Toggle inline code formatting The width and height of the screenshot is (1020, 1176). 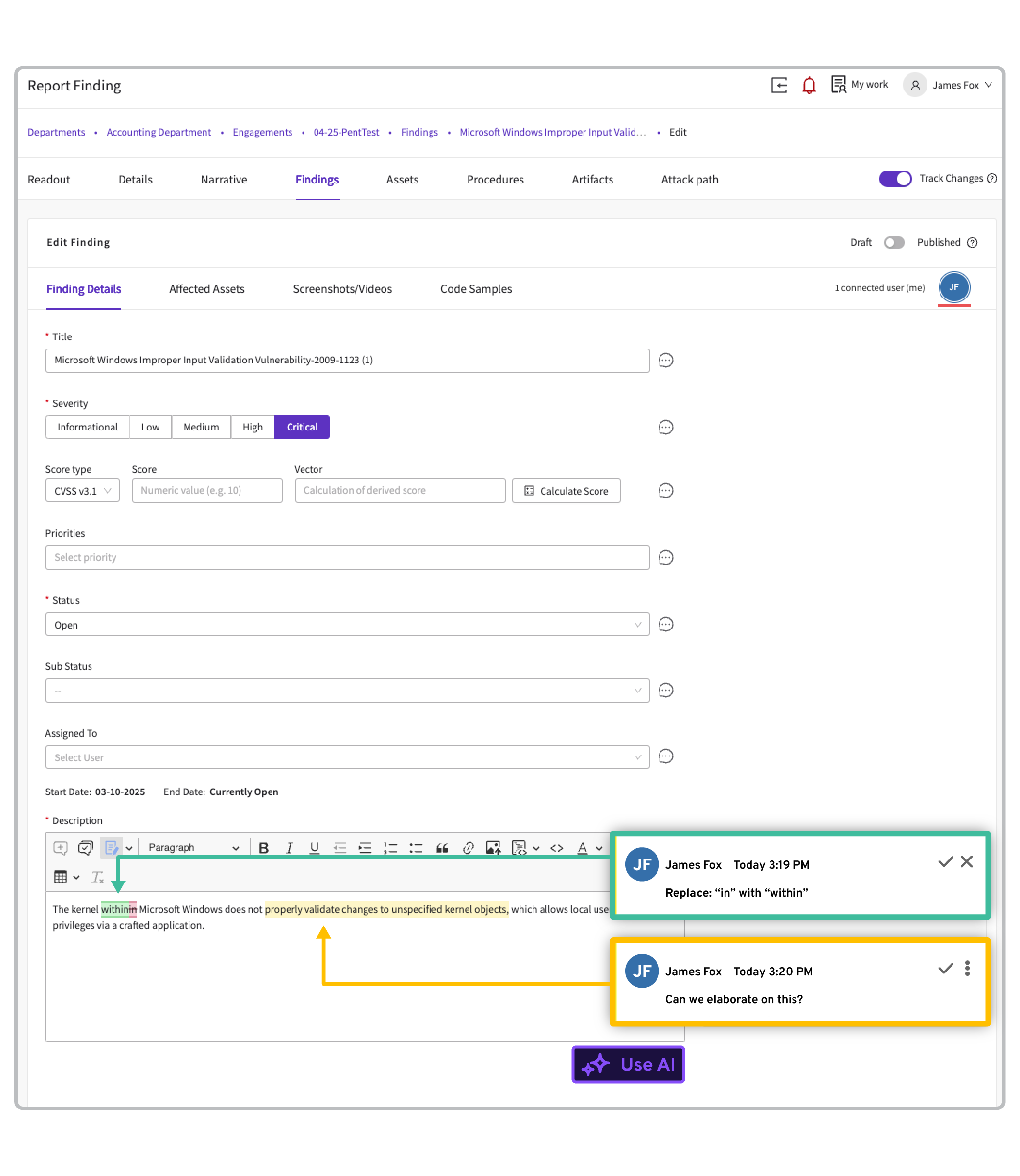[x=556, y=848]
